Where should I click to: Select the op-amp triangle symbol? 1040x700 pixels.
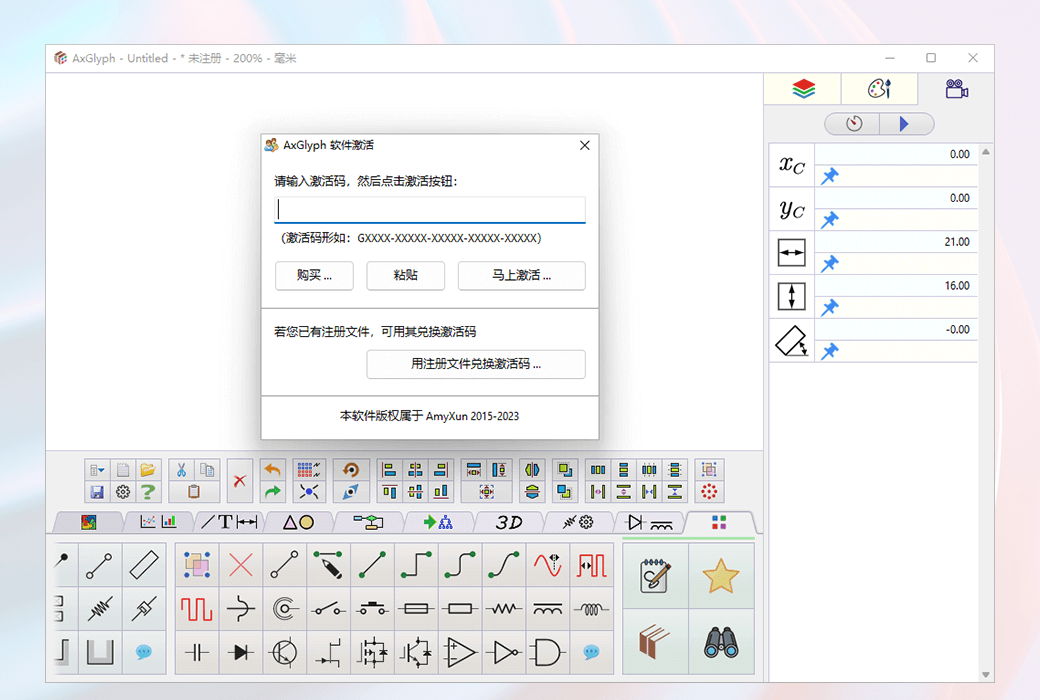point(459,653)
